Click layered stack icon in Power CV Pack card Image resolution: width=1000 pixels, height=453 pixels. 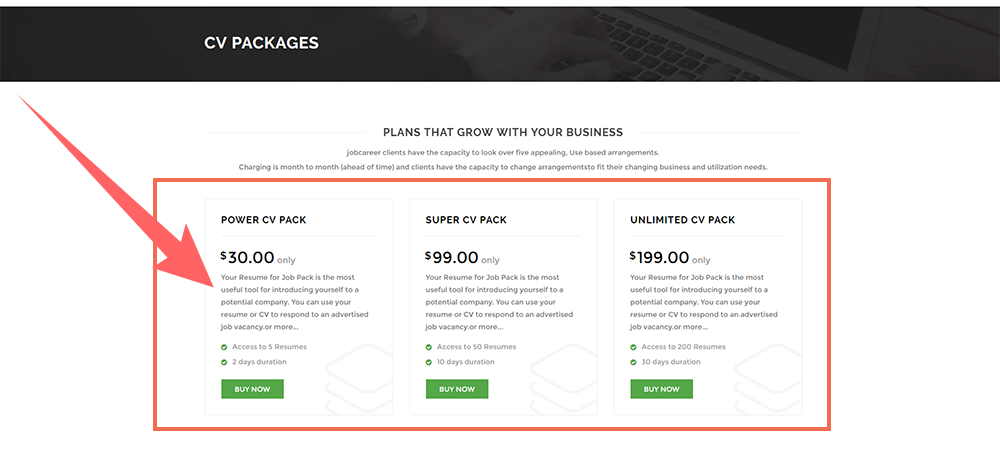point(355,378)
